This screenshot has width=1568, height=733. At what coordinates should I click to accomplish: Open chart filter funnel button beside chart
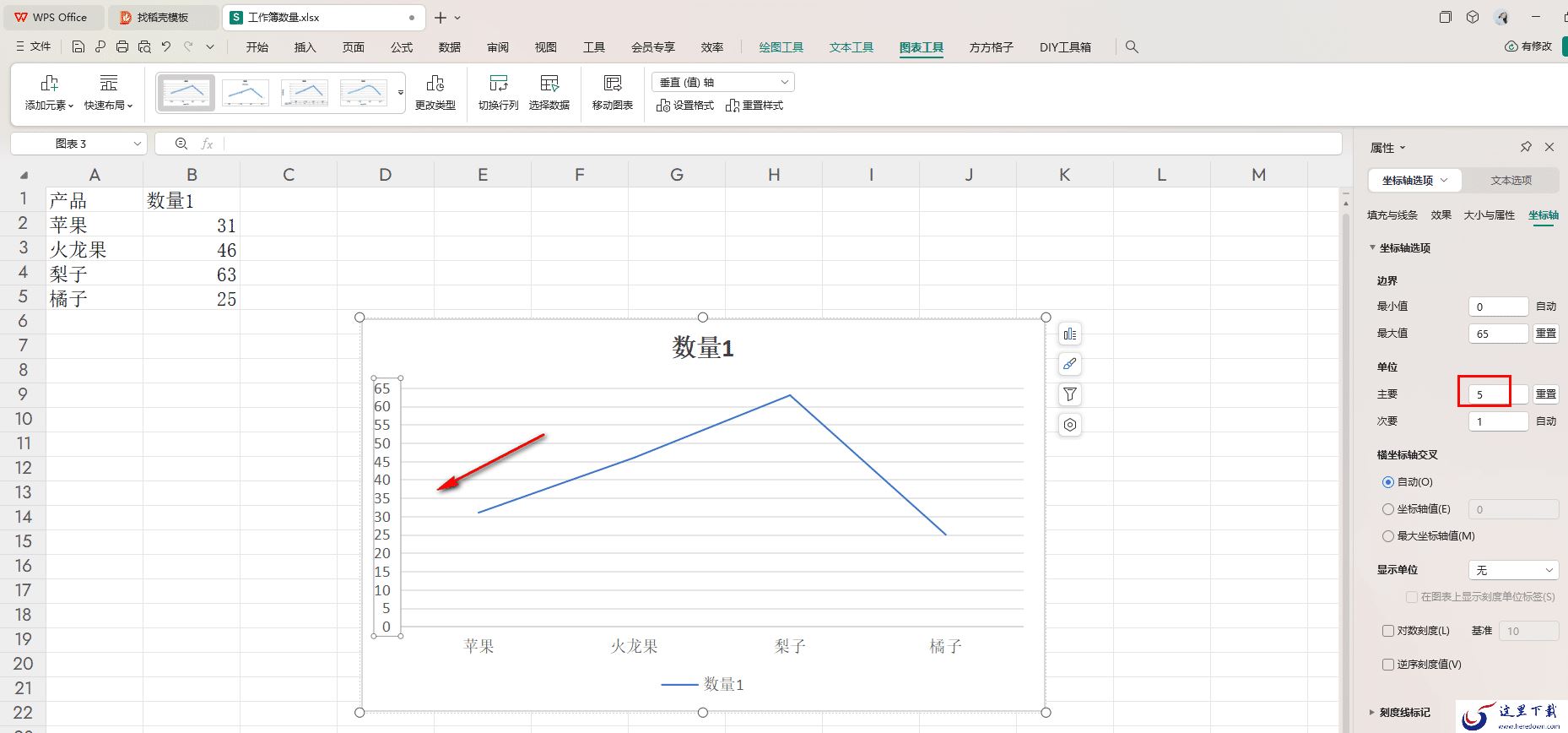click(x=1070, y=394)
